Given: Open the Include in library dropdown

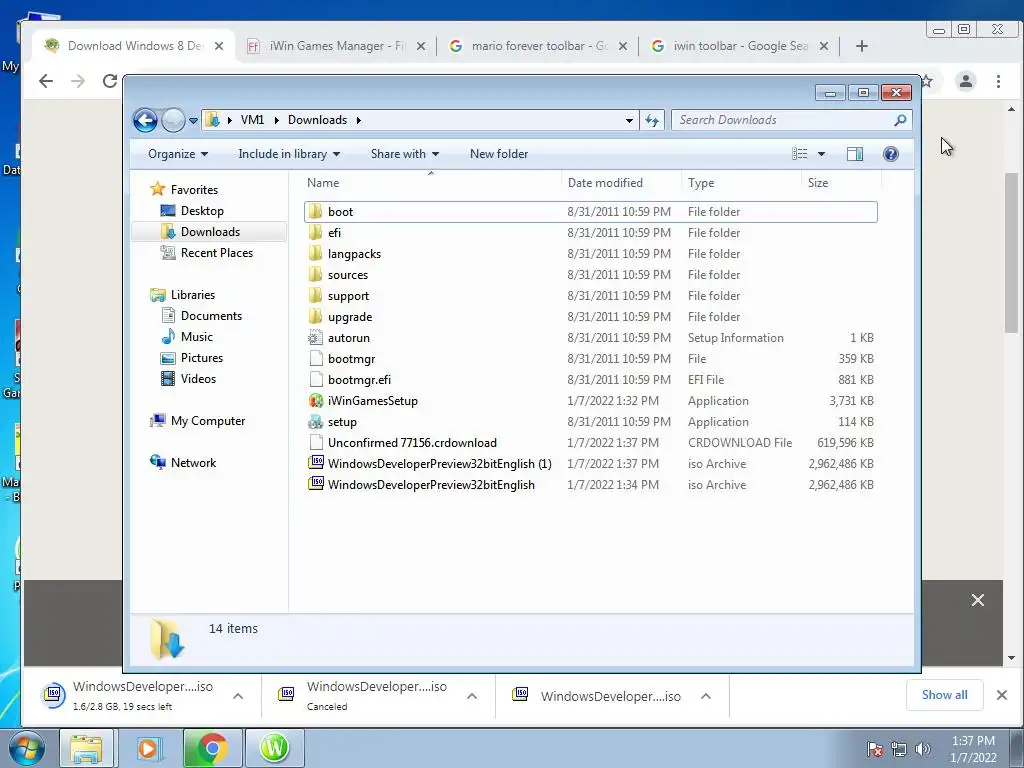Looking at the screenshot, I should pos(289,154).
